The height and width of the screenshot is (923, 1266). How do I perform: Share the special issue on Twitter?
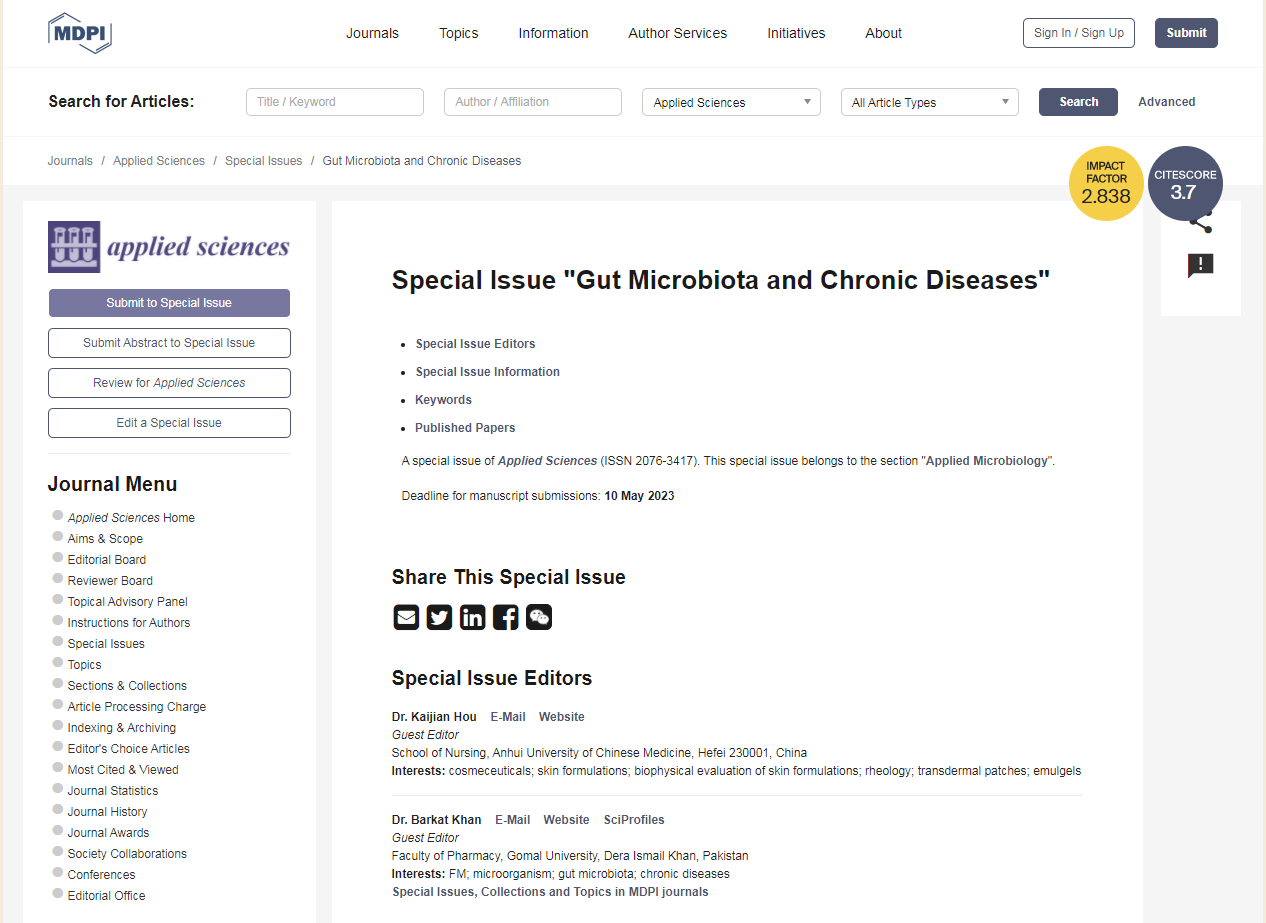(439, 617)
